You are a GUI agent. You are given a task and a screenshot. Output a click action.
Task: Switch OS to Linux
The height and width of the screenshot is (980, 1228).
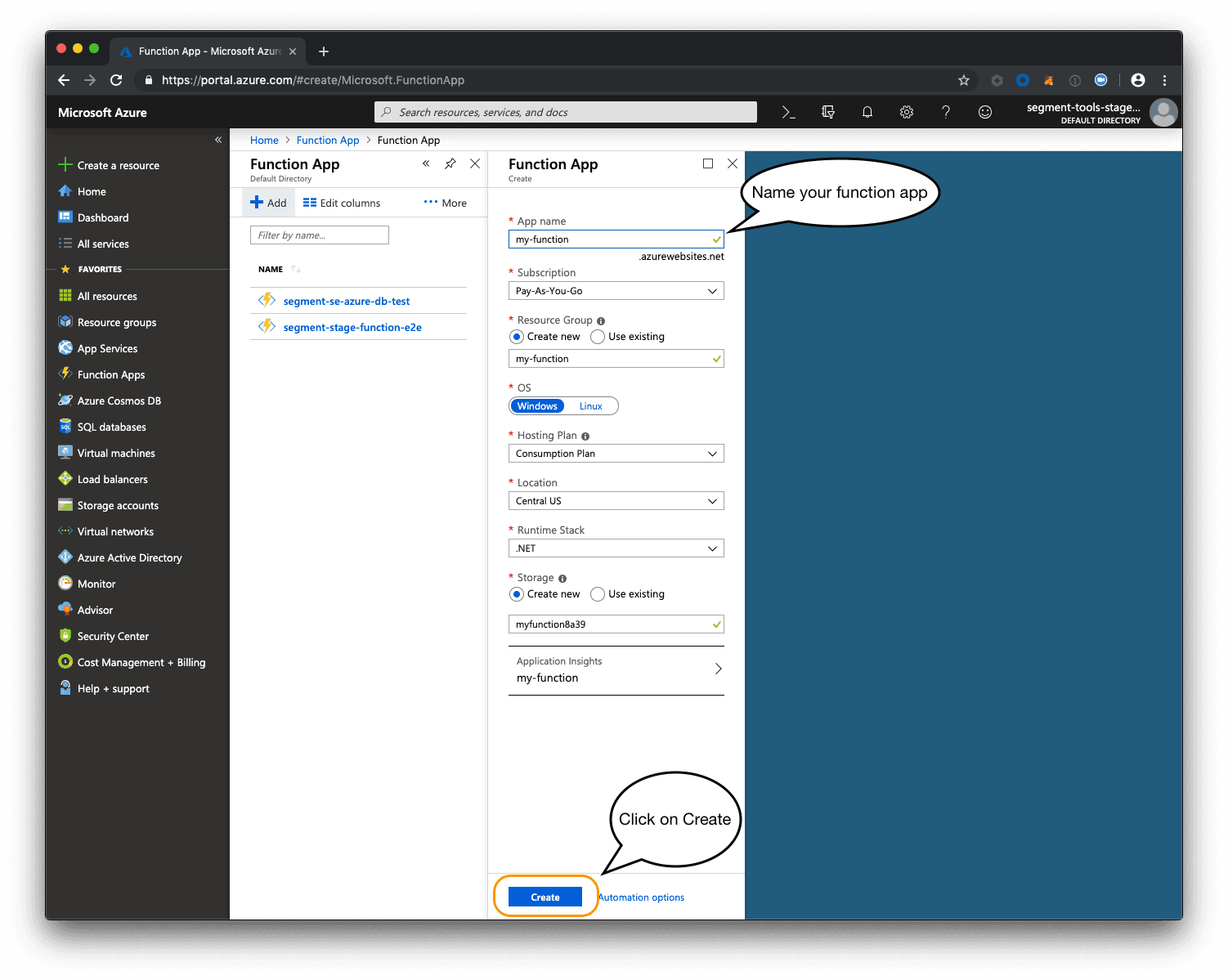pyautogui.click(x=590, y=405)
